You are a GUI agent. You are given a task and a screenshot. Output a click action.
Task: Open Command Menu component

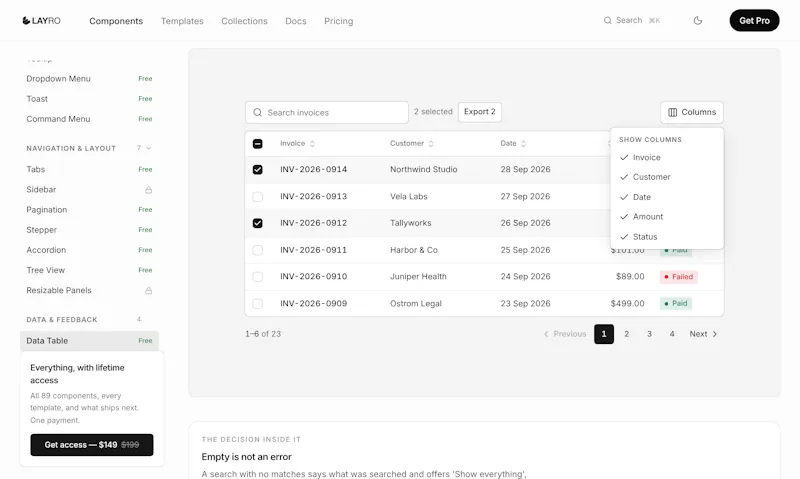click(x=89, y=119)
